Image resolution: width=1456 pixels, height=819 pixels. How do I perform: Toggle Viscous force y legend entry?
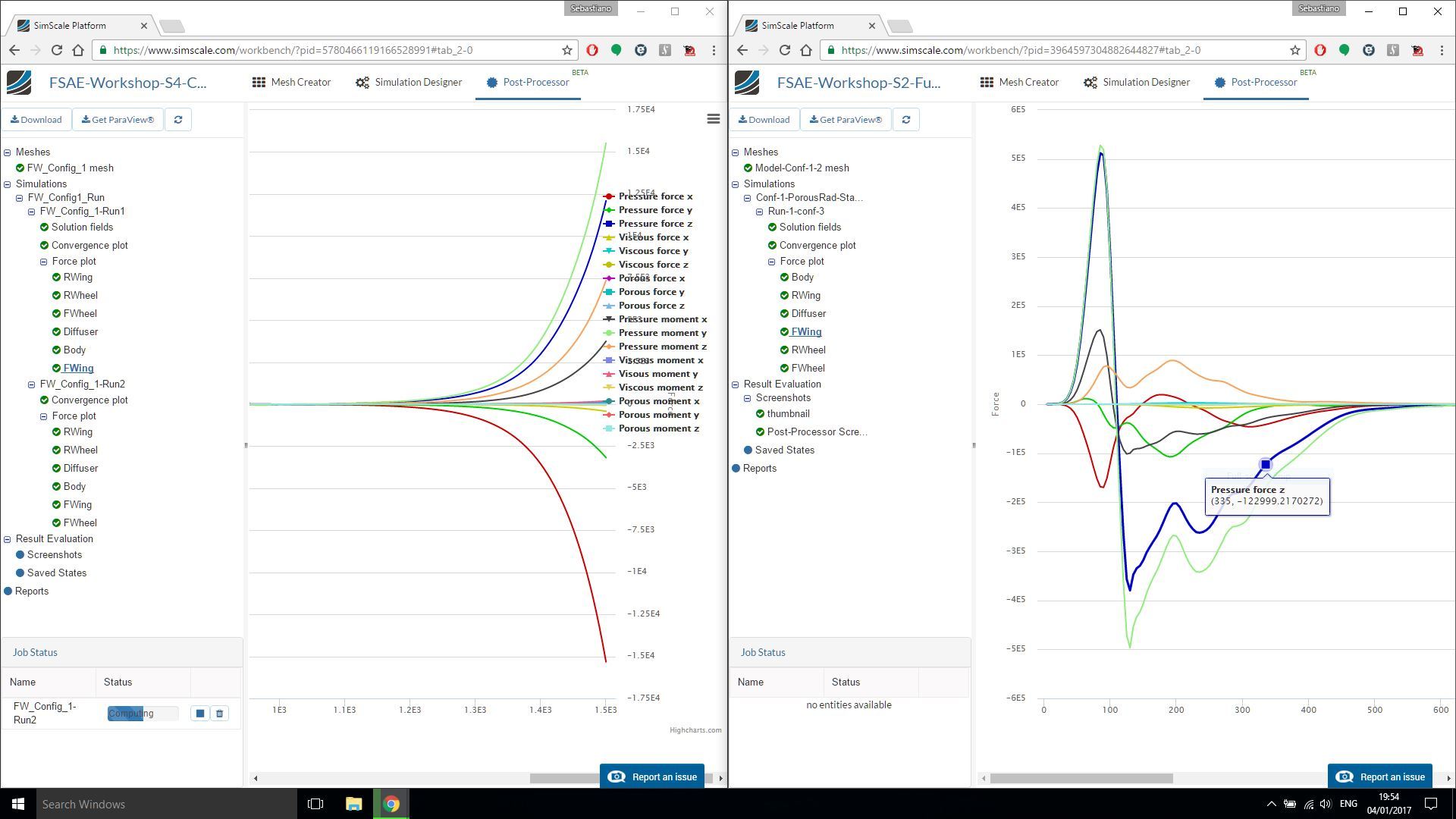pos(653,251)
